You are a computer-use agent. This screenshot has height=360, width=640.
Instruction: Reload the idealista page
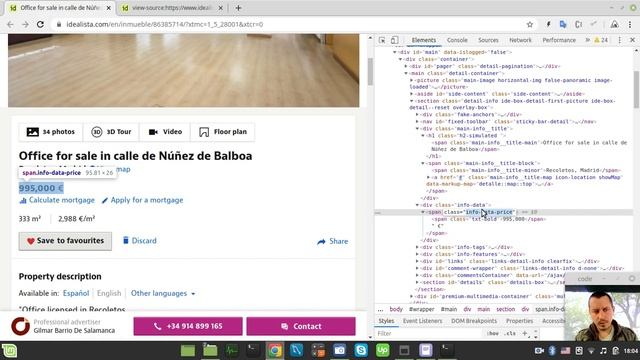pos(40,24)
